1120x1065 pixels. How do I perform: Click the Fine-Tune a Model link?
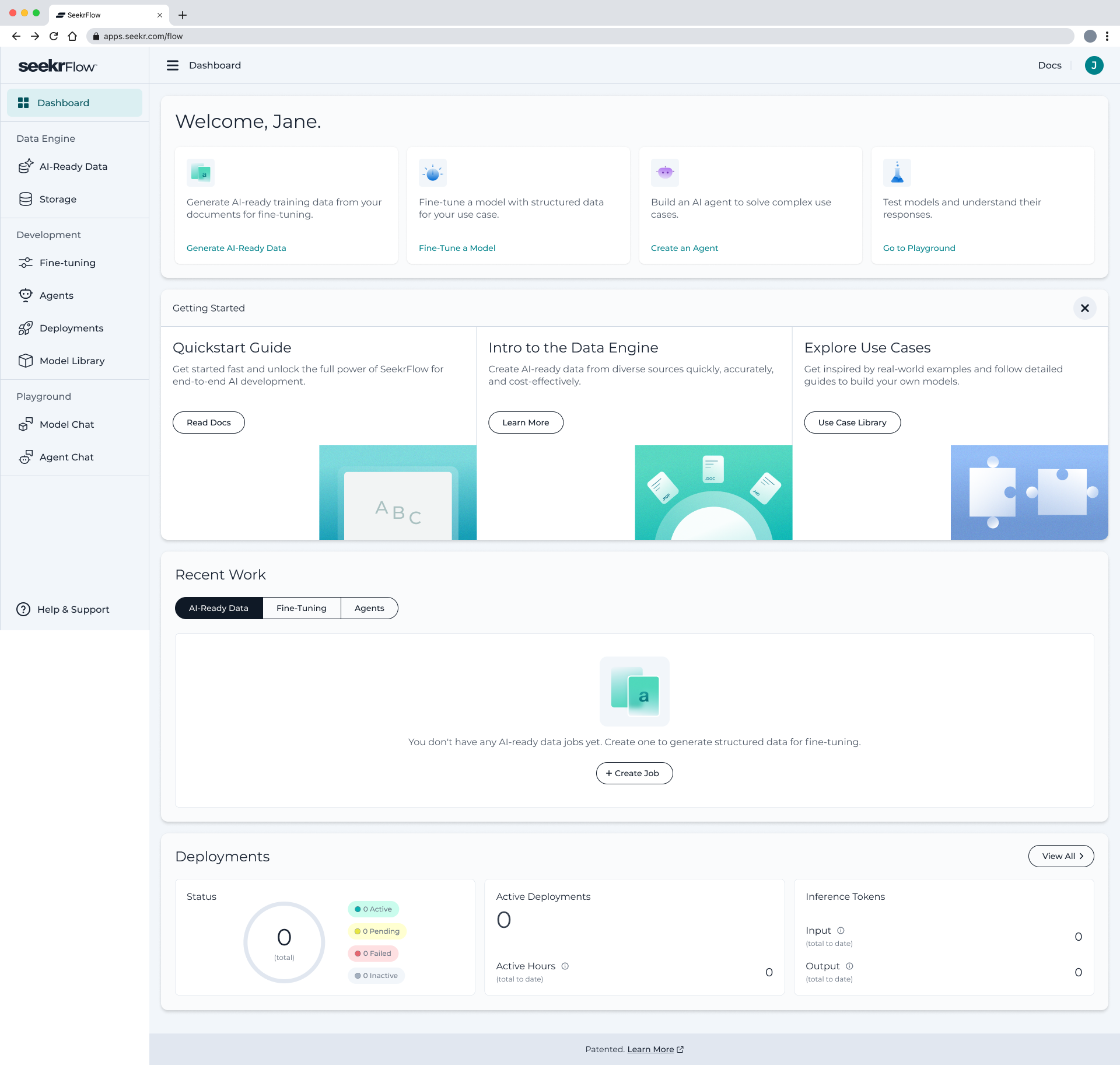coord(457,248)
